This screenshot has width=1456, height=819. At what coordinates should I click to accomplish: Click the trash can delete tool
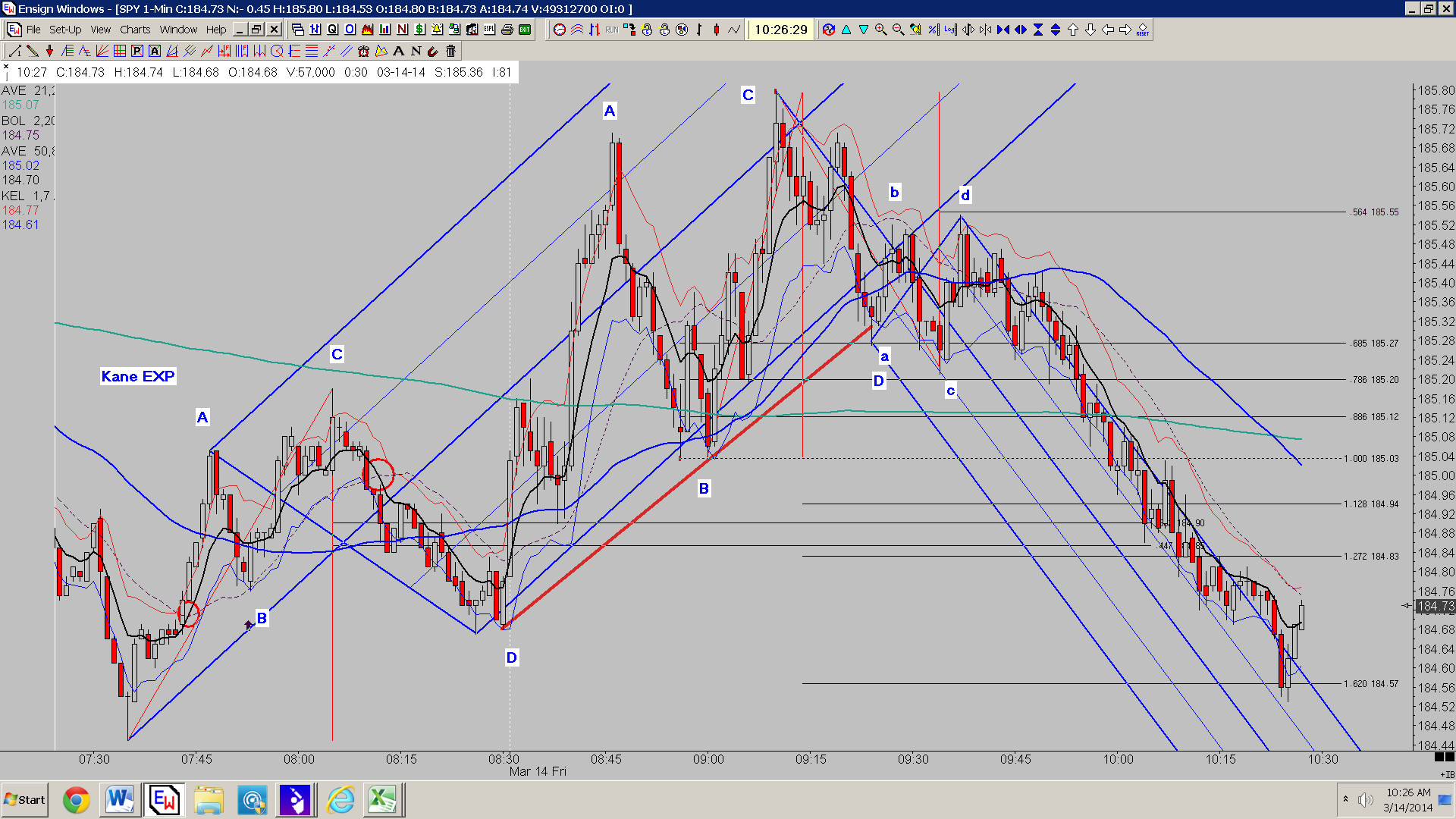[450, 51]
